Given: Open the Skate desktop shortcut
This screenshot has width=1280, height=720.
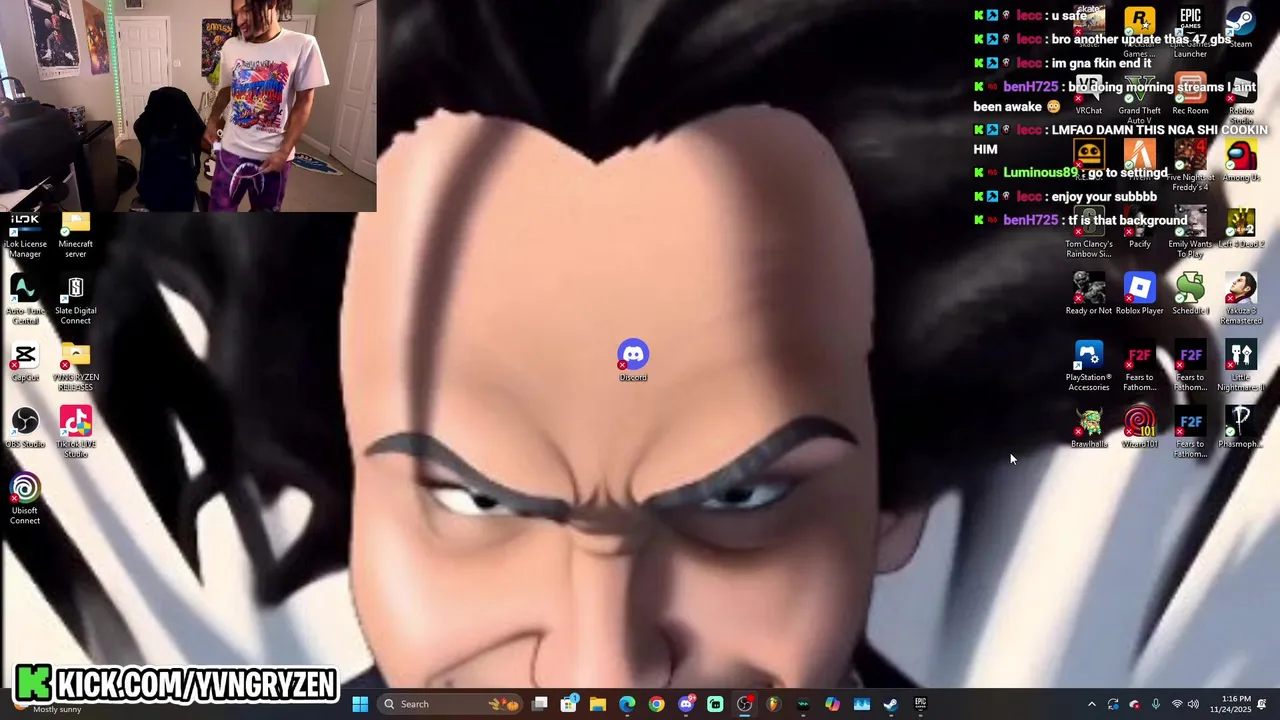Looking at the screenshot, I should tap(1088, 26).
